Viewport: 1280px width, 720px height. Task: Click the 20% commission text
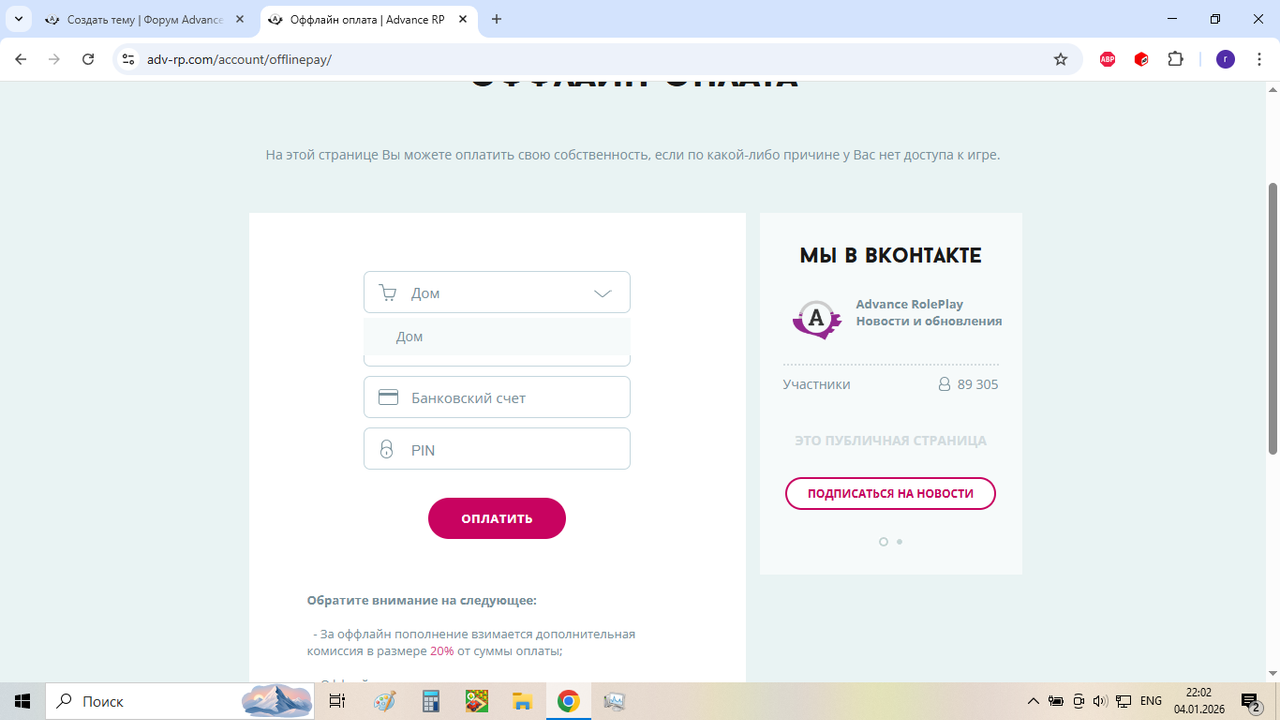coord(442,651)
